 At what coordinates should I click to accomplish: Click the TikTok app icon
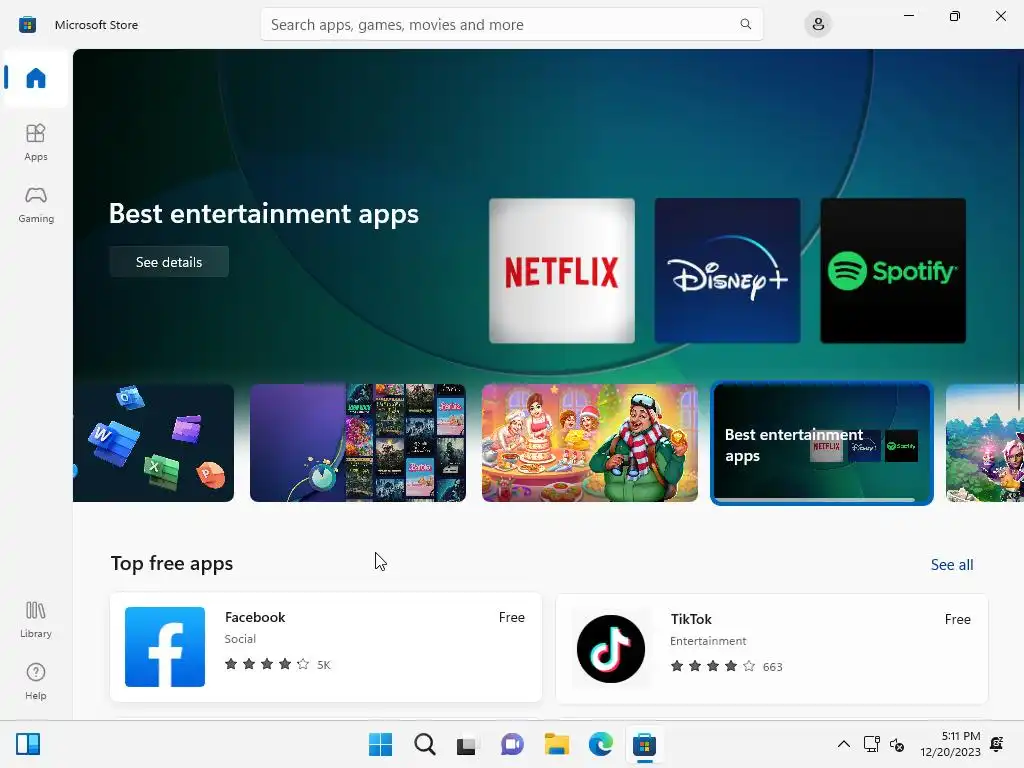point(611,648)
